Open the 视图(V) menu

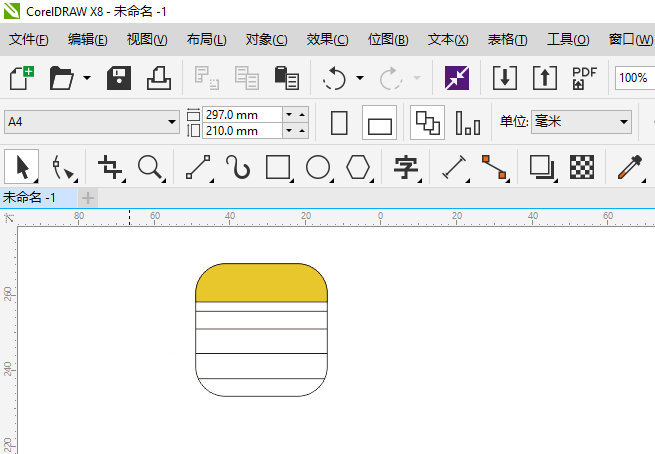147,40
